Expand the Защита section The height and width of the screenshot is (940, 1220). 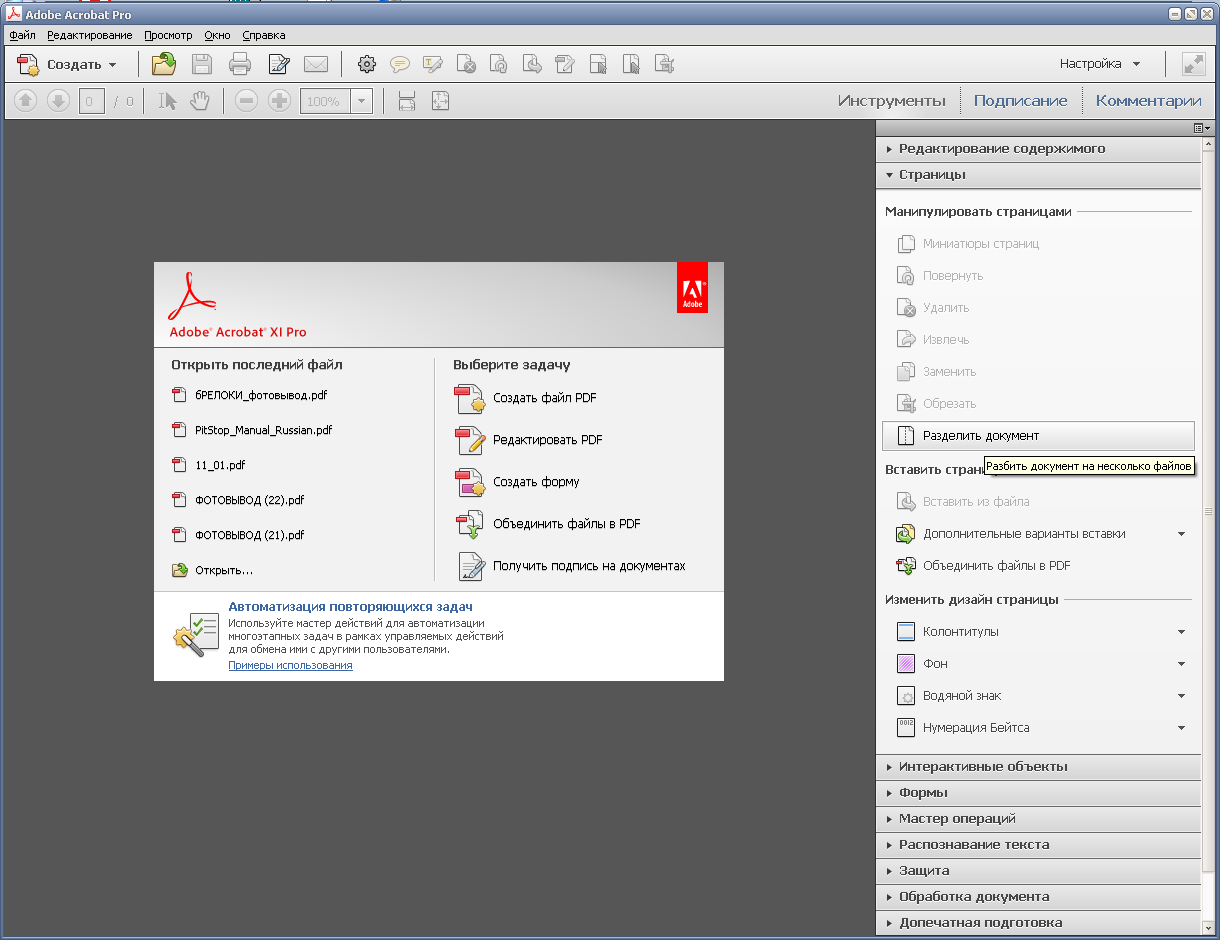coord(1039,871)
